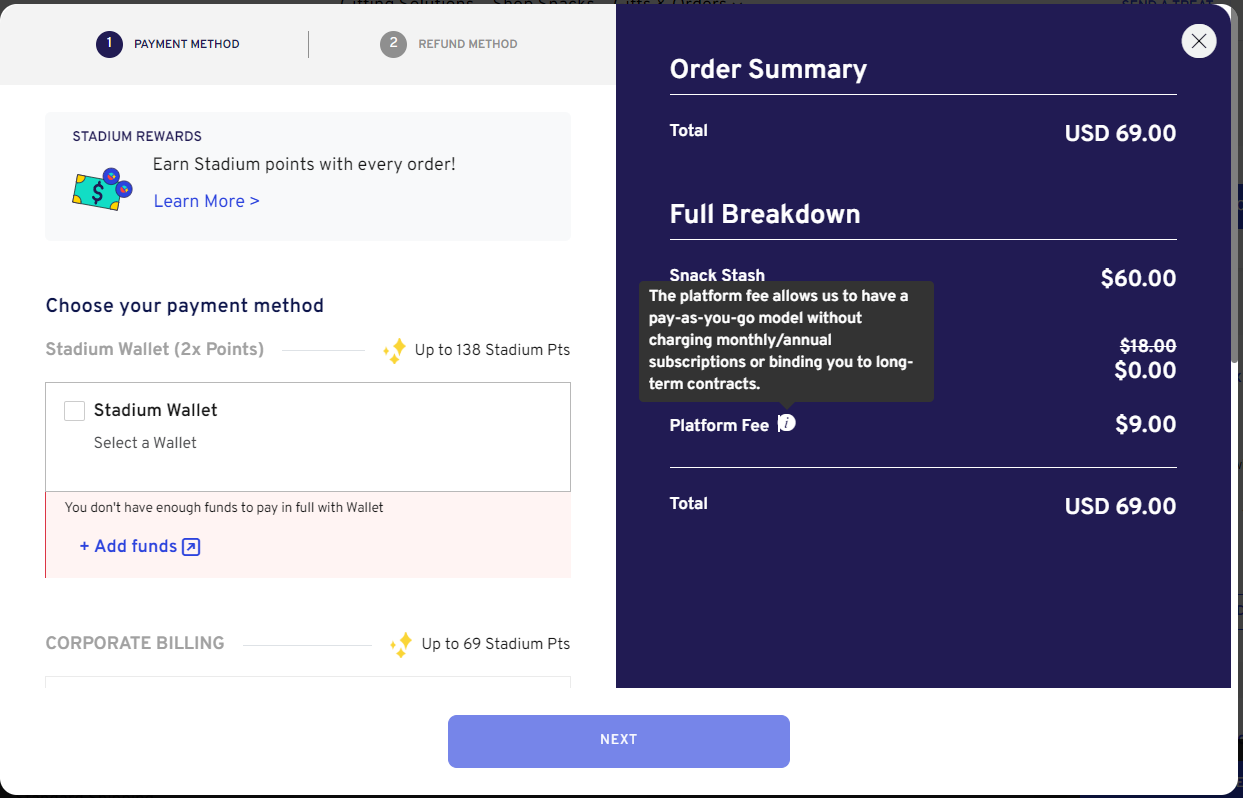Click the struck-through $18.00 price
The width and height of the screenshot is (1243, 798).
coord(1148,346)
